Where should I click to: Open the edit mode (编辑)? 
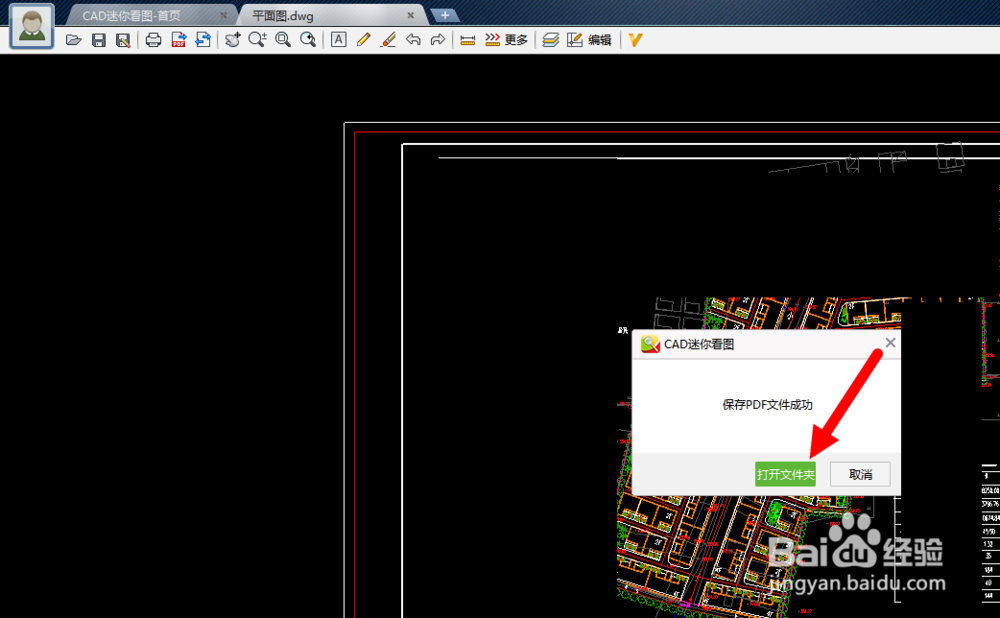tap(589, 40)
